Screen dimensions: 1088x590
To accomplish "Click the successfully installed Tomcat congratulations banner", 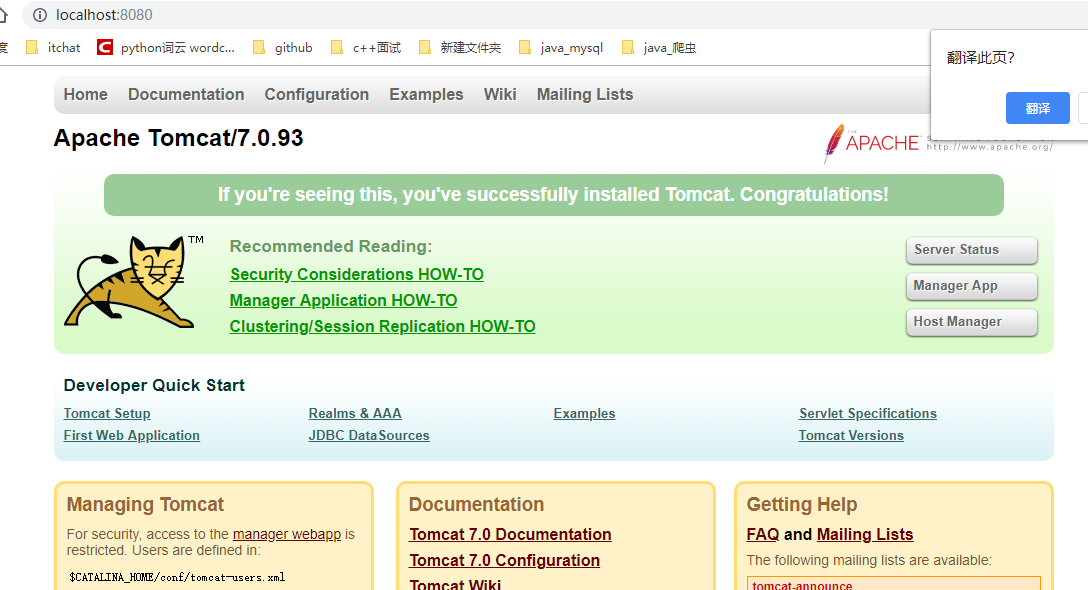I will click(x=554, y=195).
